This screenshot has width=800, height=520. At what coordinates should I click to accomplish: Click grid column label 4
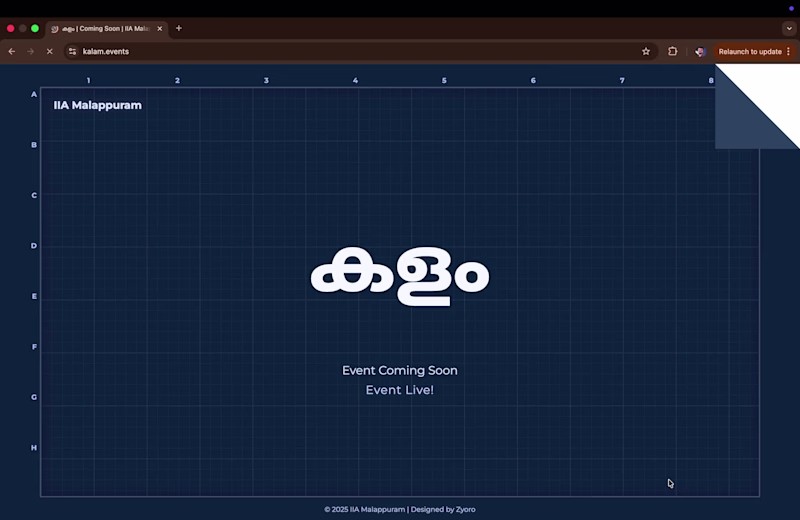355,81
